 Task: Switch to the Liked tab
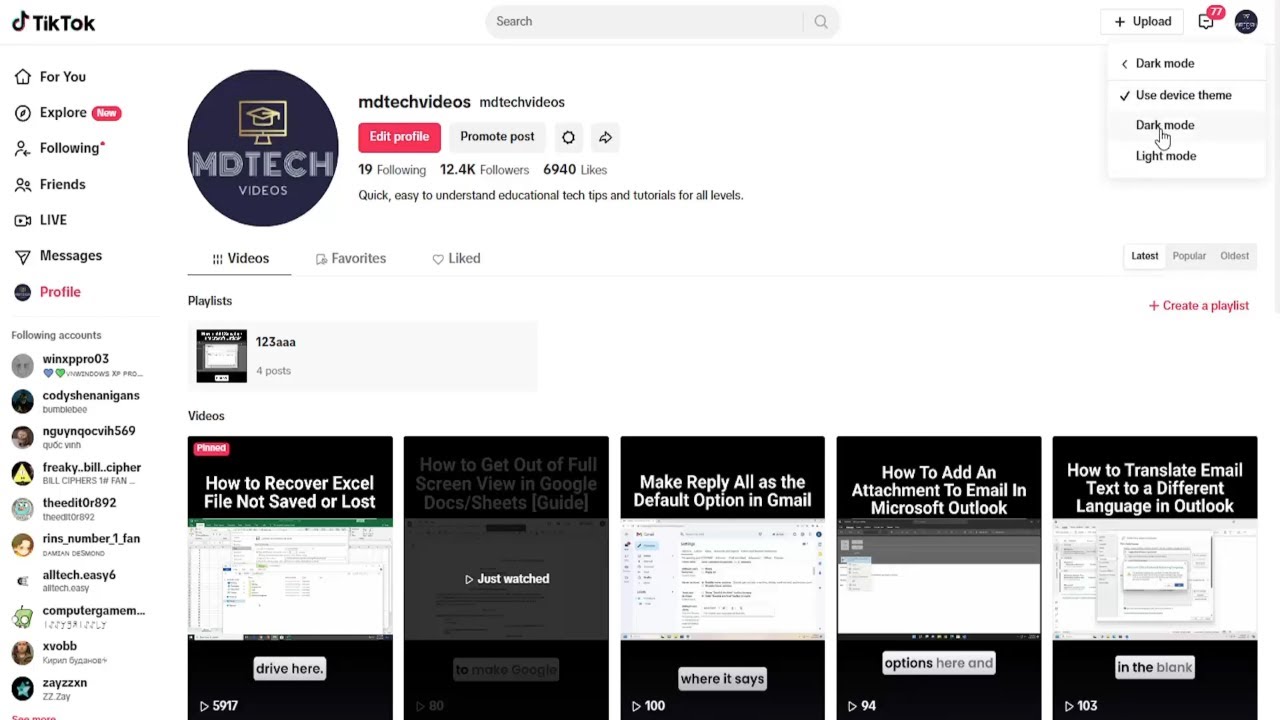[456, 258]
